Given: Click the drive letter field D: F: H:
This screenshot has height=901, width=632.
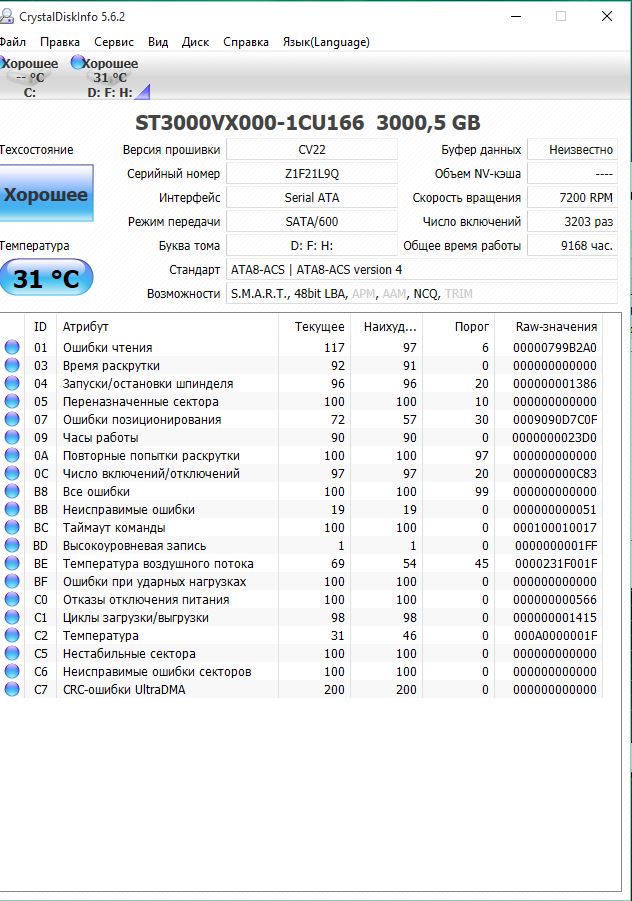Looking at the screenshot, I should [312, 246].
